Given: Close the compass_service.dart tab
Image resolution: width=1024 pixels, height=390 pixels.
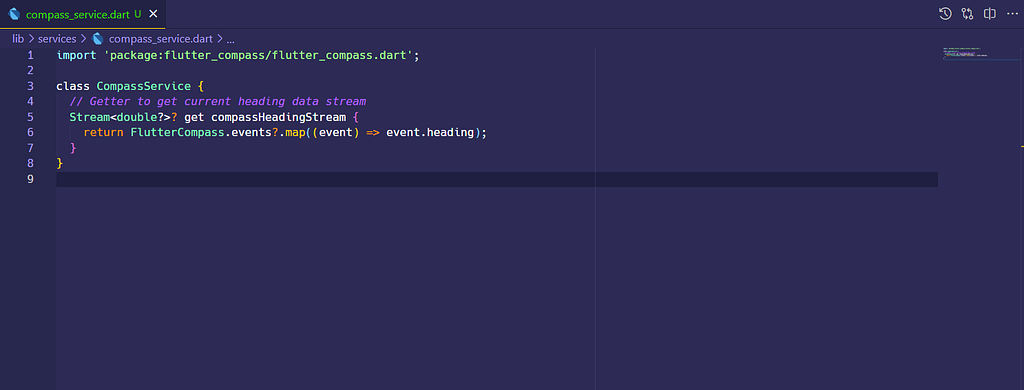Looking at the screenshot, I should (153, 14).
